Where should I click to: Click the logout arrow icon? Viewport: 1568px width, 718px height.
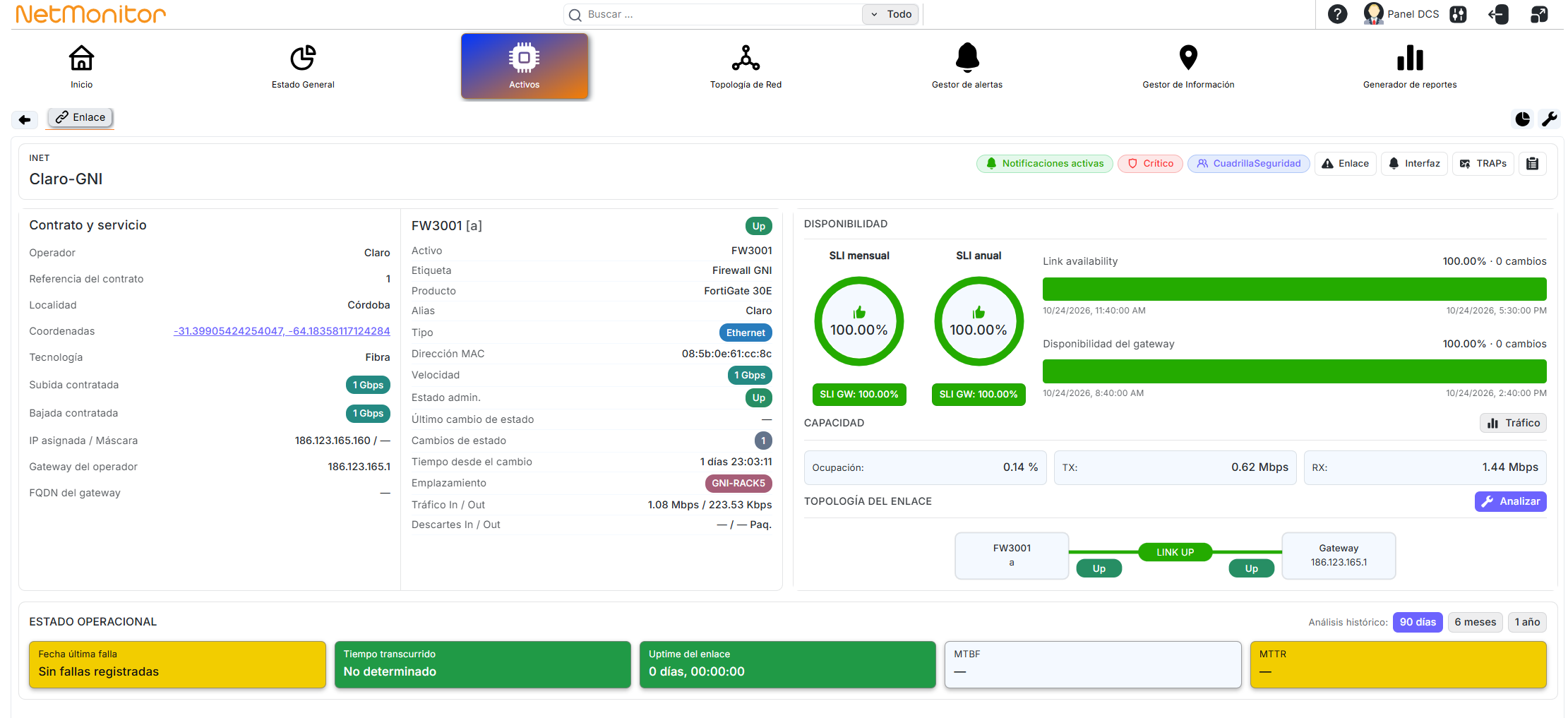tap(1498, 14)
